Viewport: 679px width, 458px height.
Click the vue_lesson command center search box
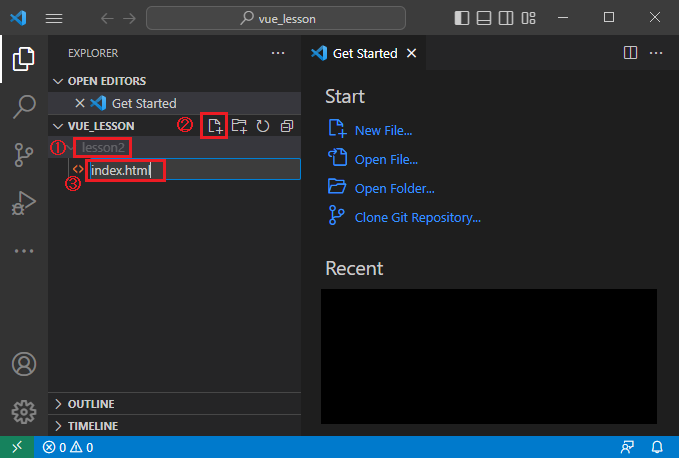[x=276, y=18]
